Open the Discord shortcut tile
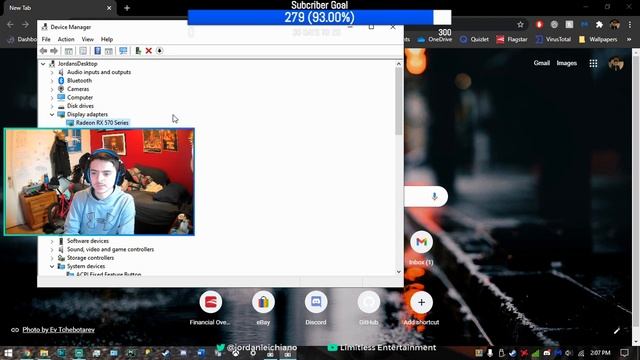 (x=316, y=308)
